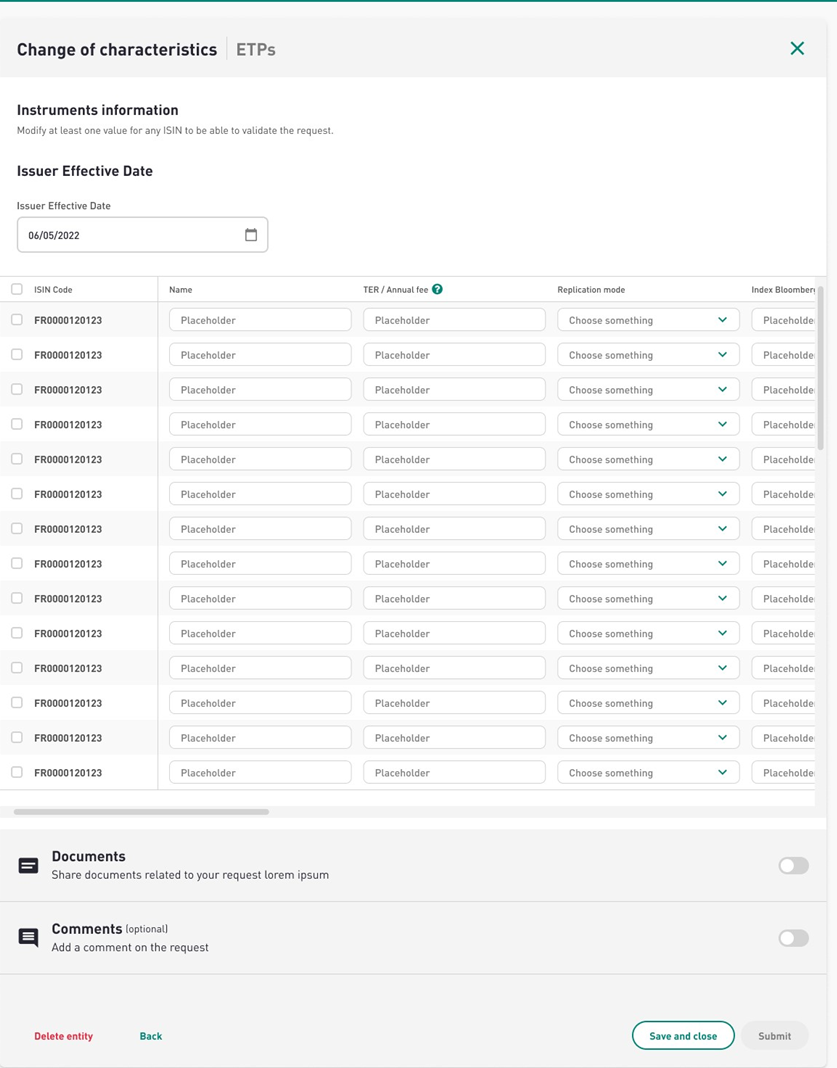Click the horizontal table scrollbar
Image resolution: width=837 pixels, height=1068 pixels.
pos(141,812)
